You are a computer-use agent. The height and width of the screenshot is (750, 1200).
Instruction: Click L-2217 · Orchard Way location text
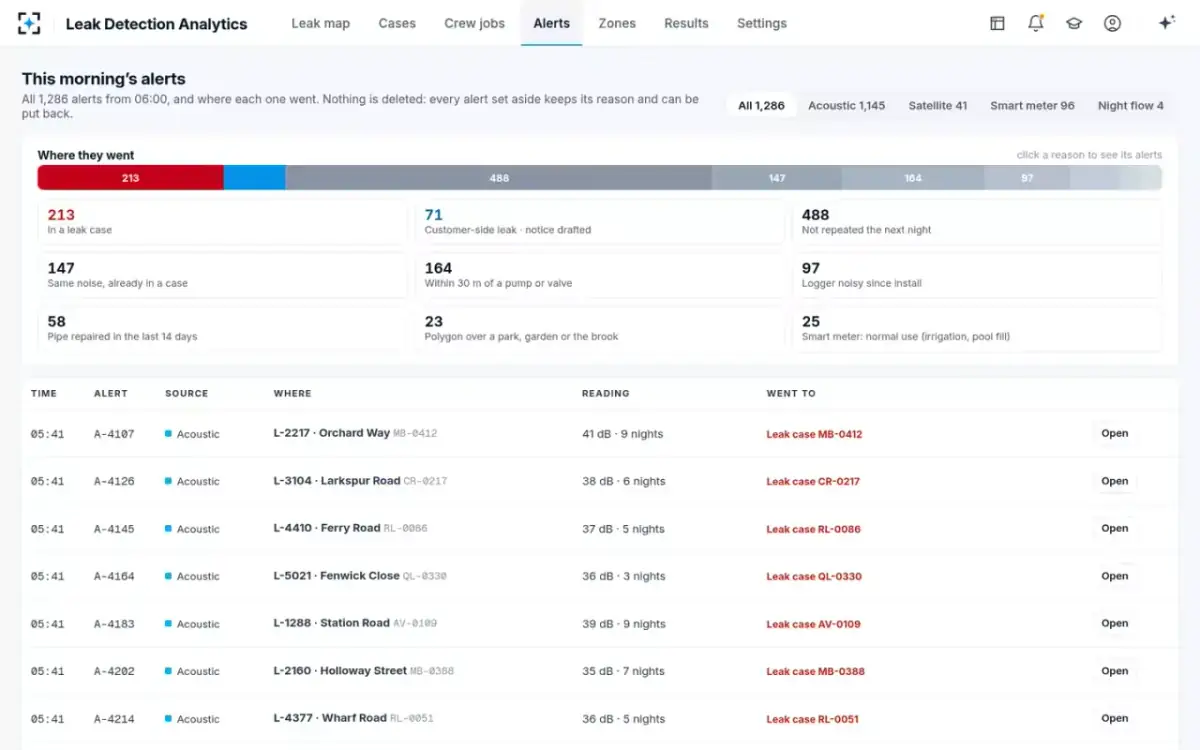(331, 433)
